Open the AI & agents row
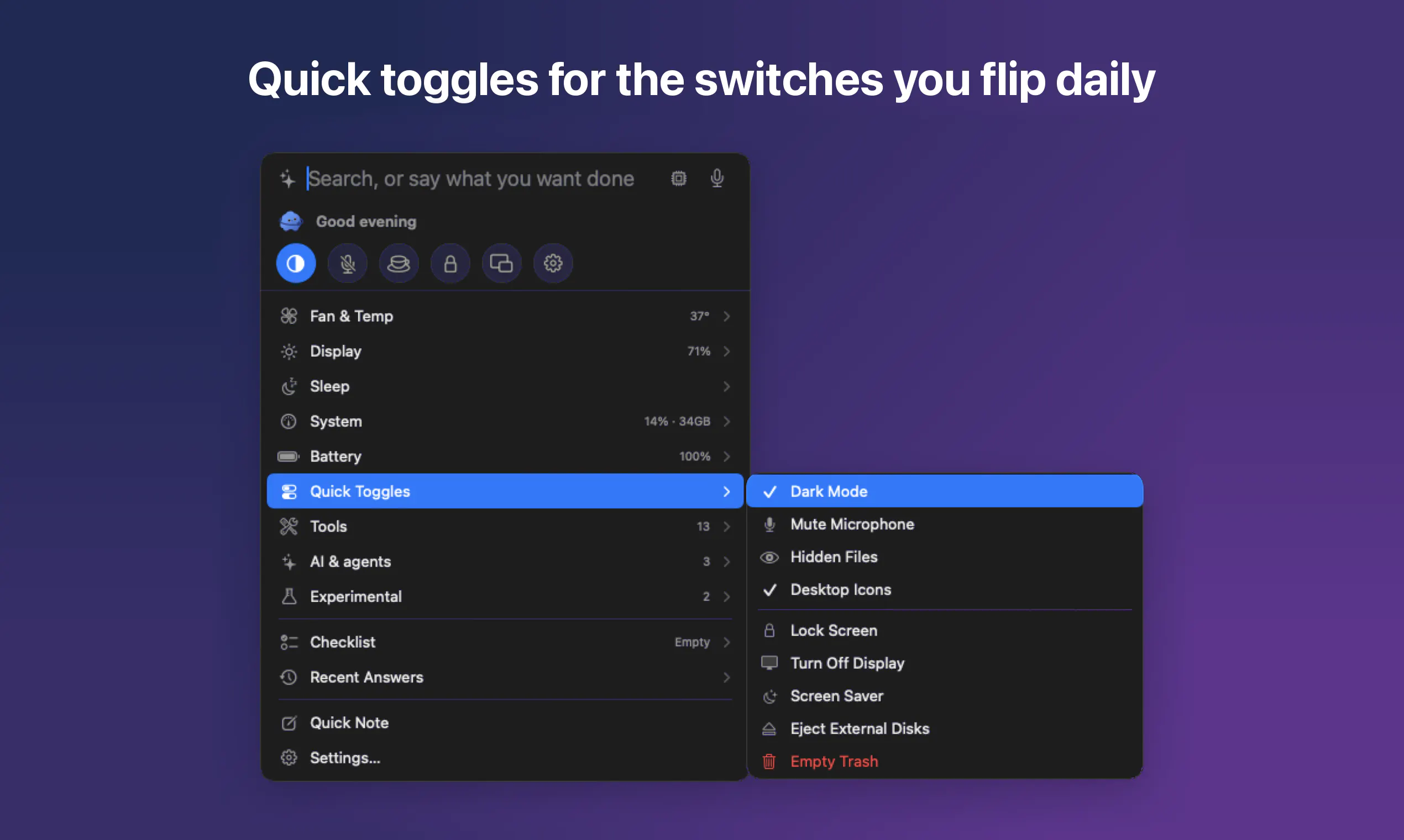Viewport: 1404px width, 840px height. [505, 561]
